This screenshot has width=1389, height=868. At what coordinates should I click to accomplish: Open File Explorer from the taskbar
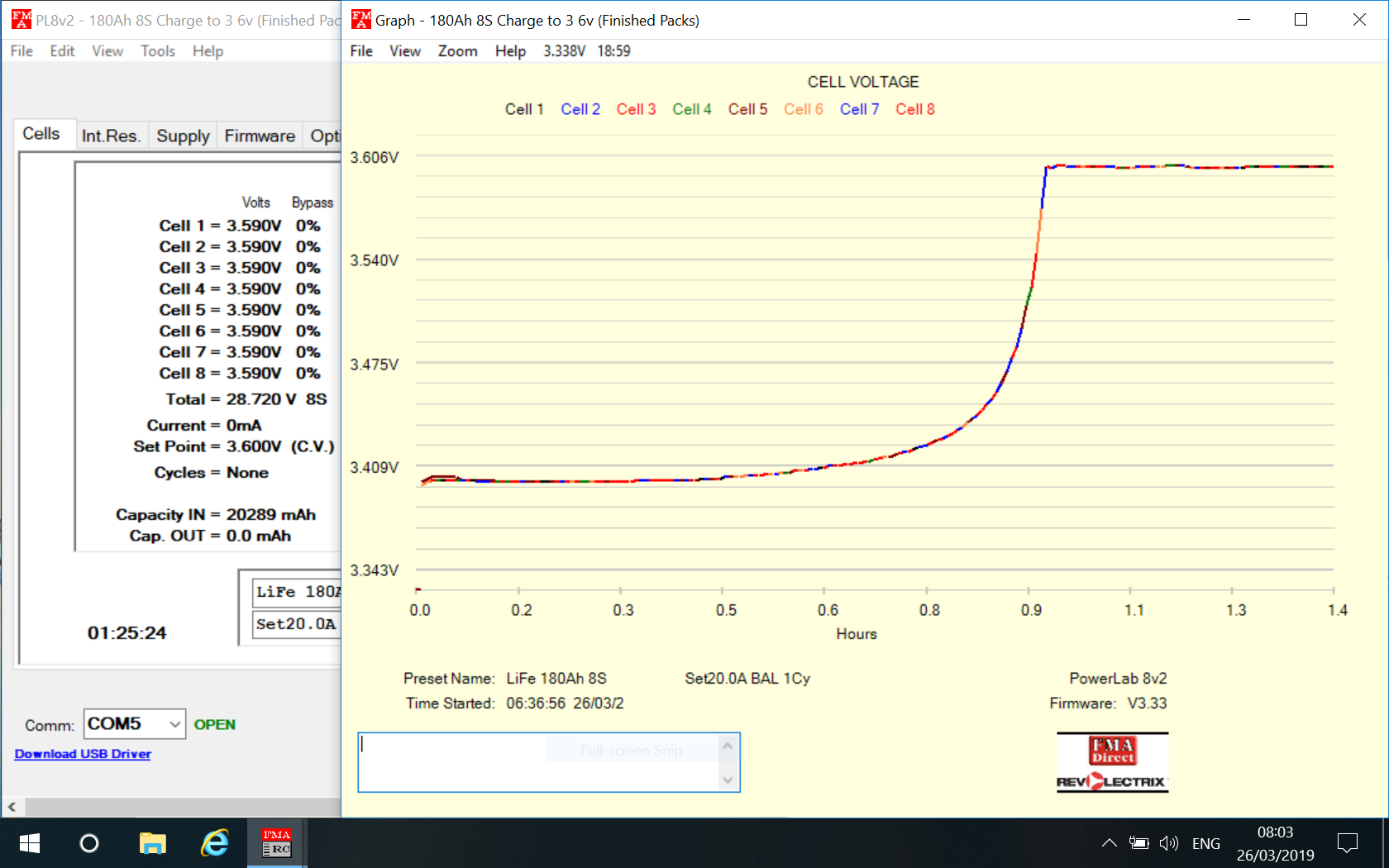(x=153, y=843)
